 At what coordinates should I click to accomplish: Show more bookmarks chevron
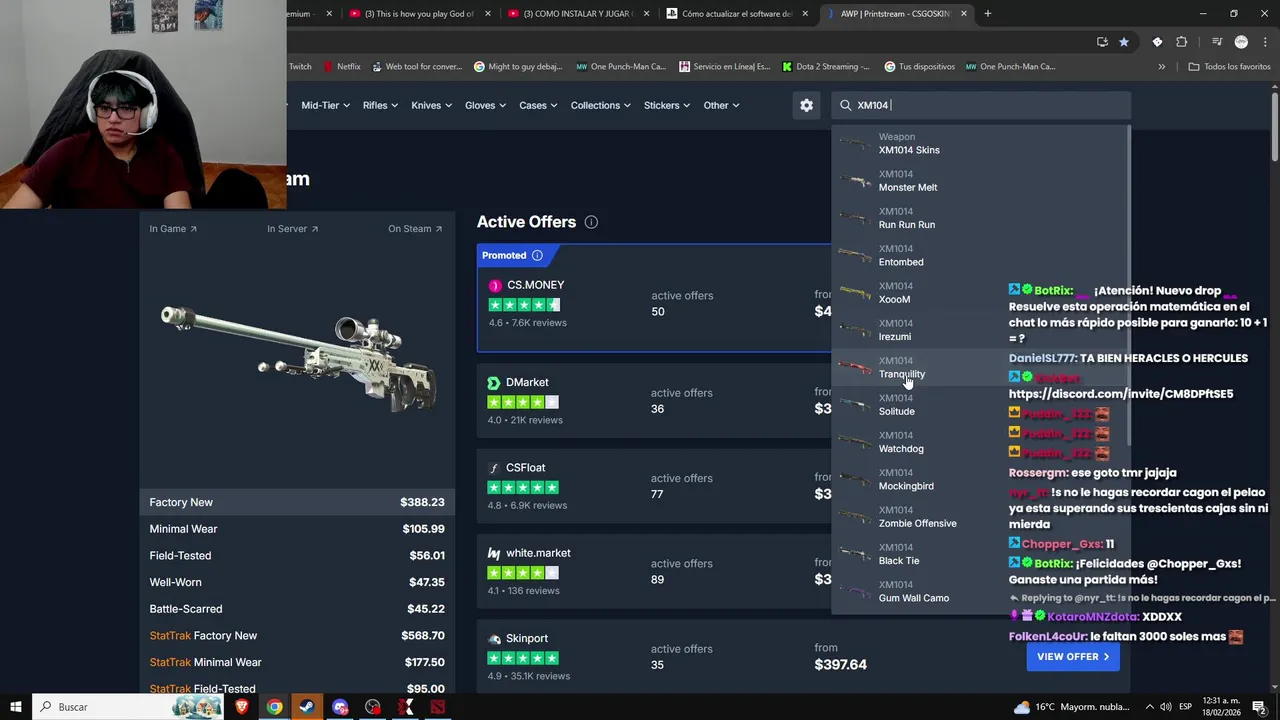[x=1161, y=67]
